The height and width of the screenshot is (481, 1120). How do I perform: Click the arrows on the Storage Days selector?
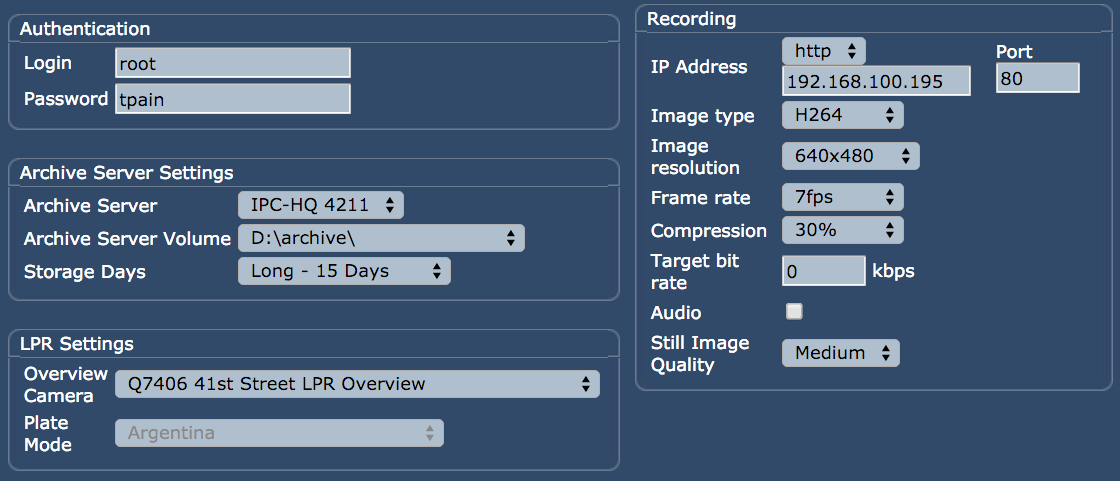[437, 271]
